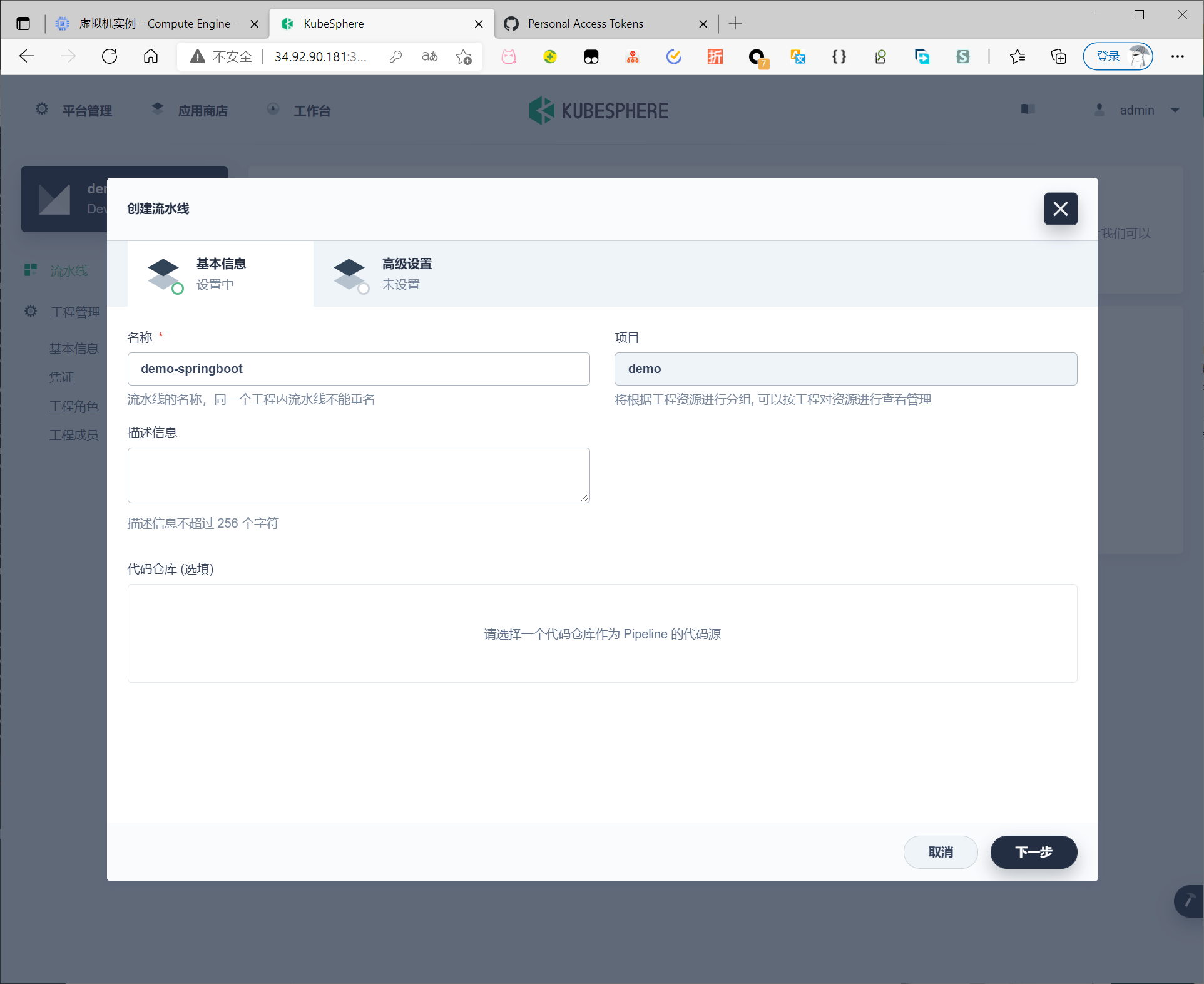Click the Cancel (取消) button
Viewport: 1204px width, 984px height.
[940, 852]
